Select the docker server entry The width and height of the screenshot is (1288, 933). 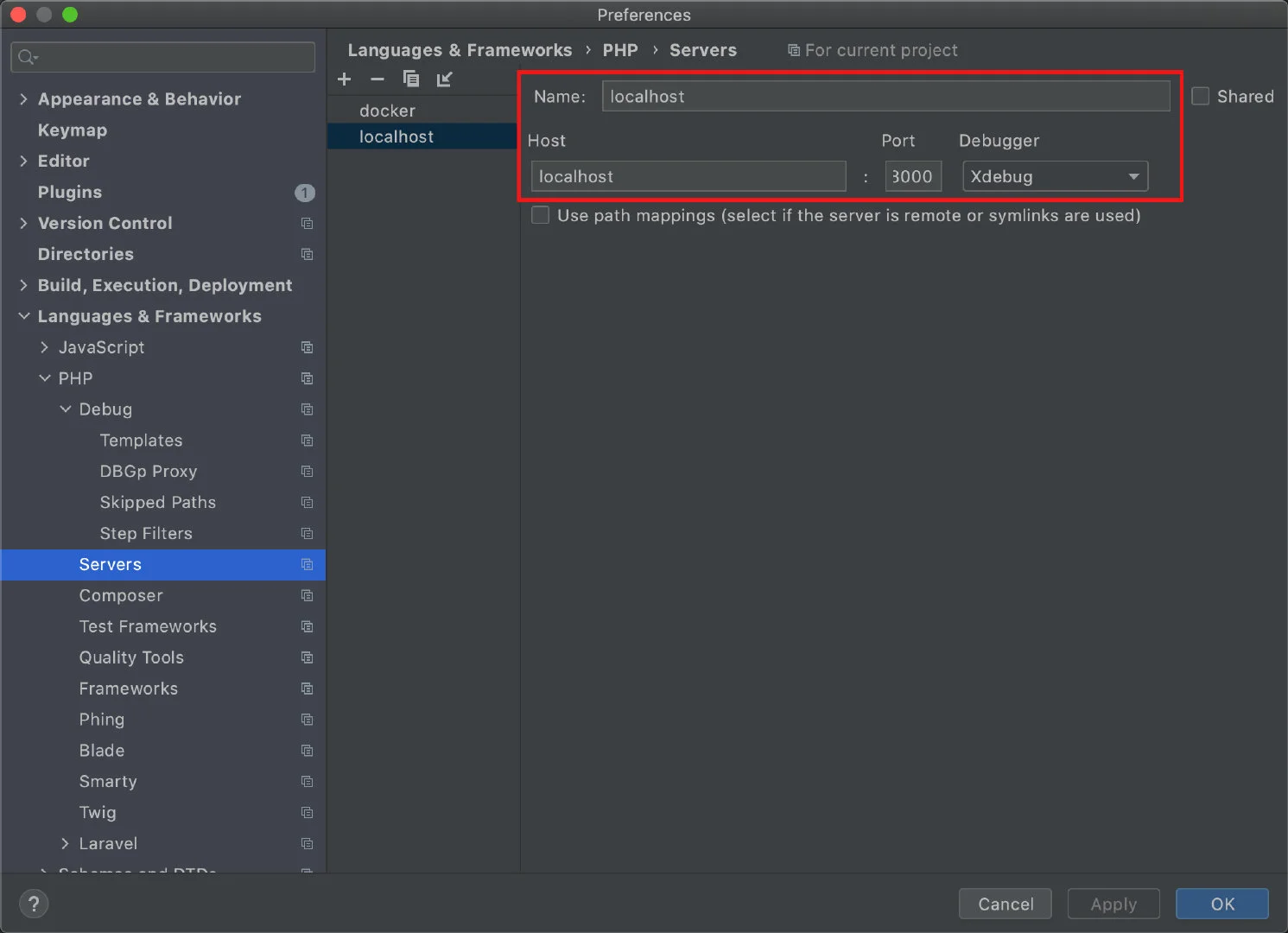tap(388, 111)
